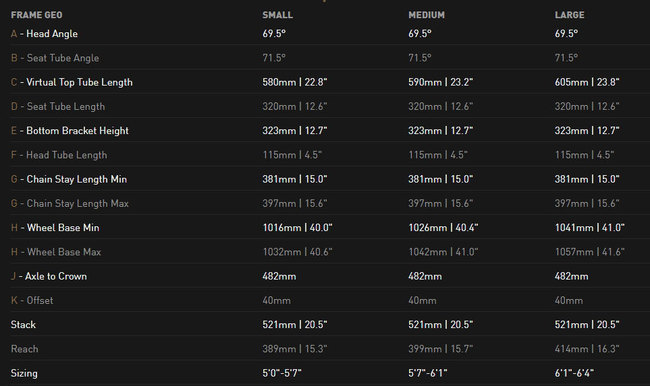Click the Small sizing value 5'0"-5'7"
The image size is (650, 386).
click(281, 373)
